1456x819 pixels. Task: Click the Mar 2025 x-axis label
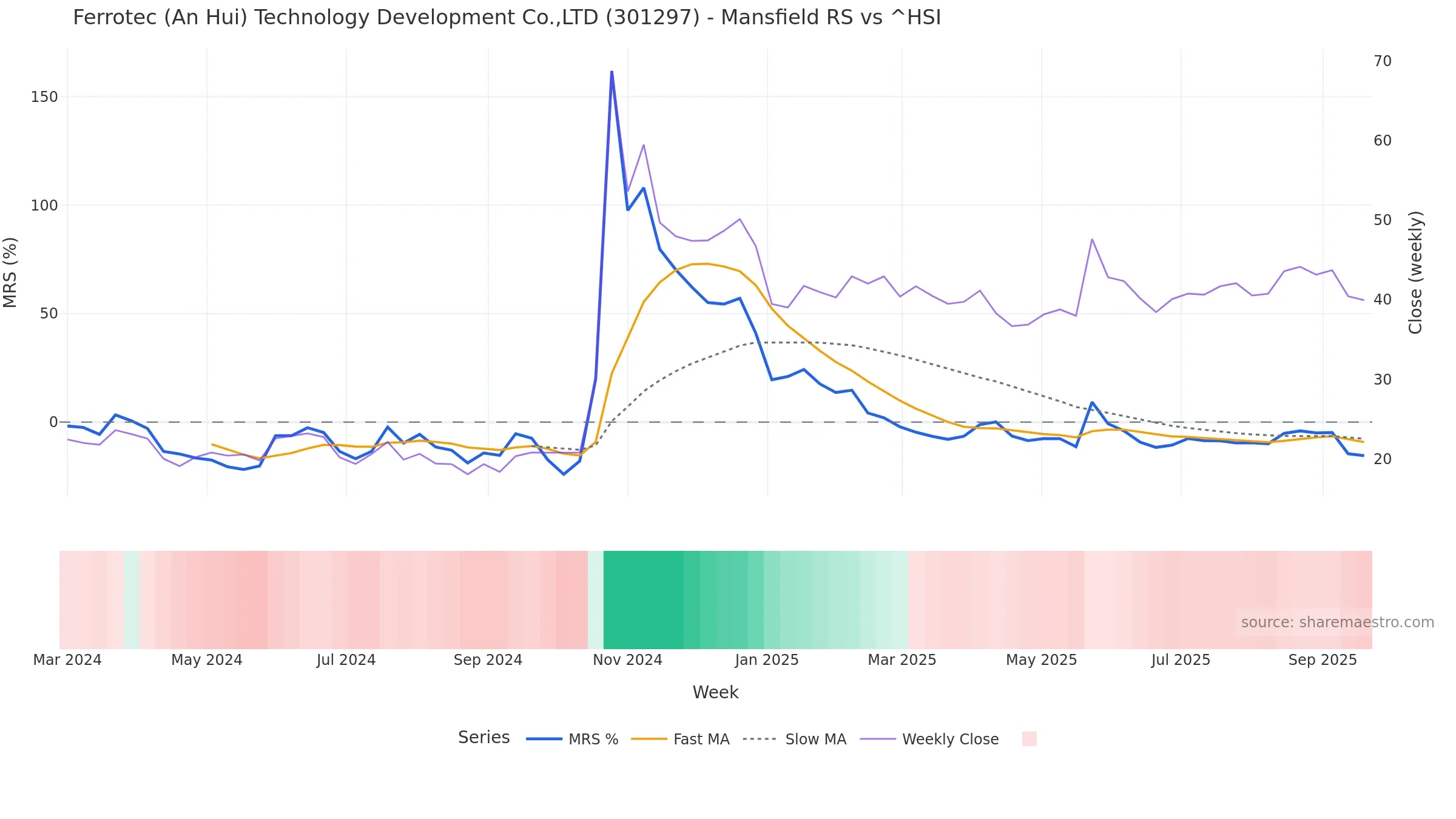pos(902,660)
